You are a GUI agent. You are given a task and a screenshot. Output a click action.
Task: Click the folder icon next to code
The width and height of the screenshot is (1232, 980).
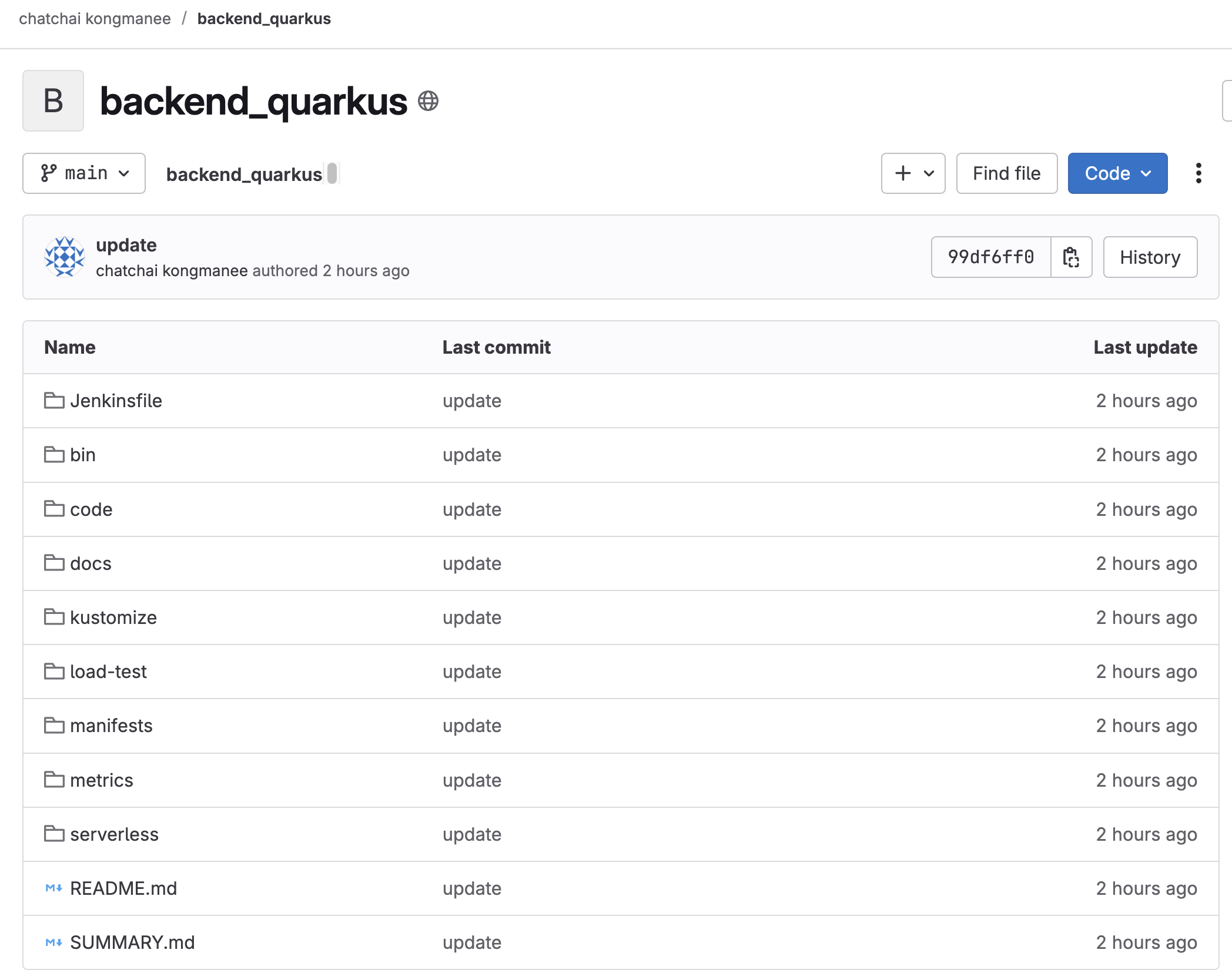(x=54, y=509)
